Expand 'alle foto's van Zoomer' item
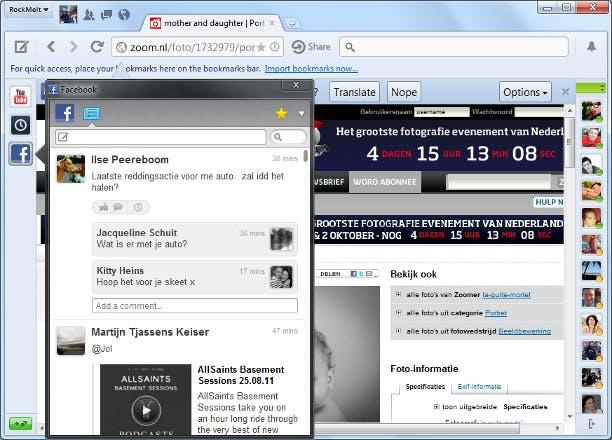 pos(398,294)
